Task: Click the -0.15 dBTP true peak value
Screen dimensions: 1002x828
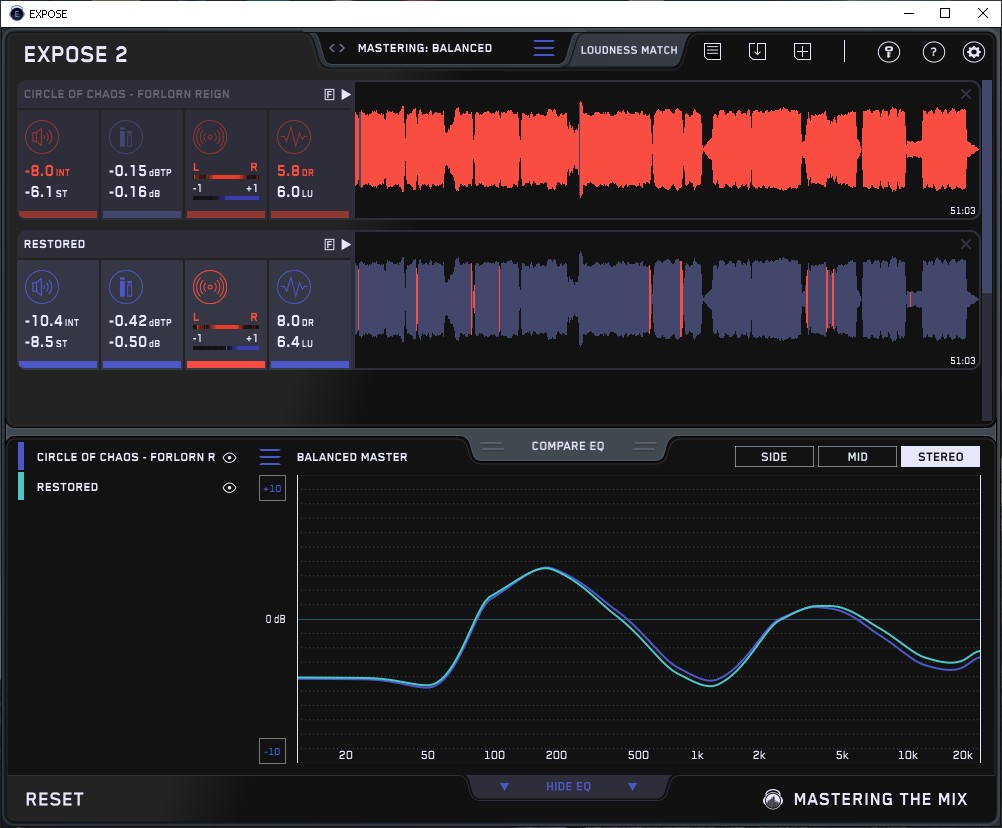Action: coord(140,171)
